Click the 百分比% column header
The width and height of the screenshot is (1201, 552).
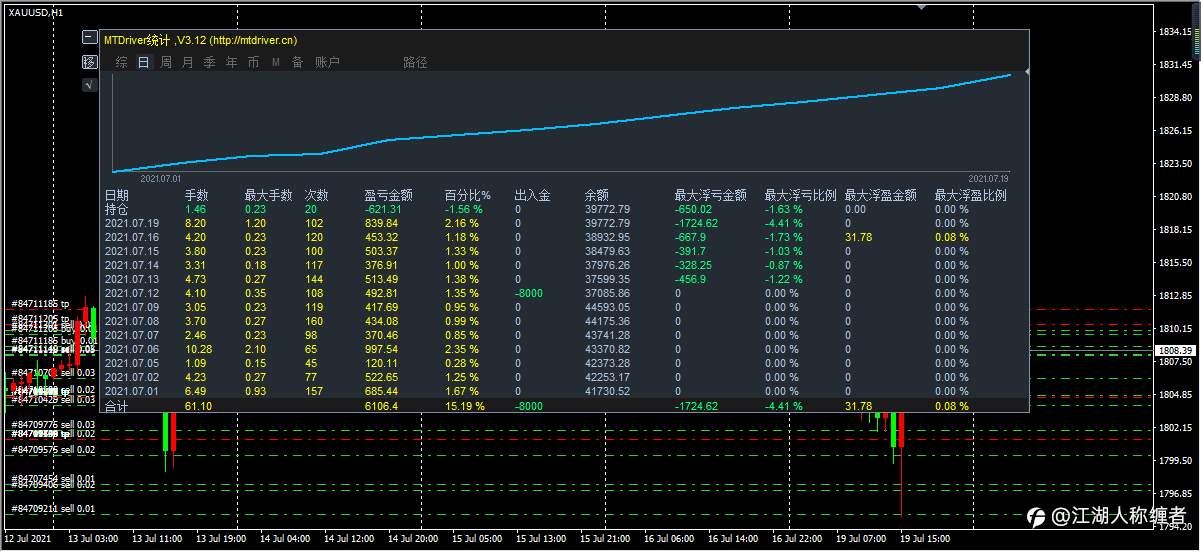[467, 196]
